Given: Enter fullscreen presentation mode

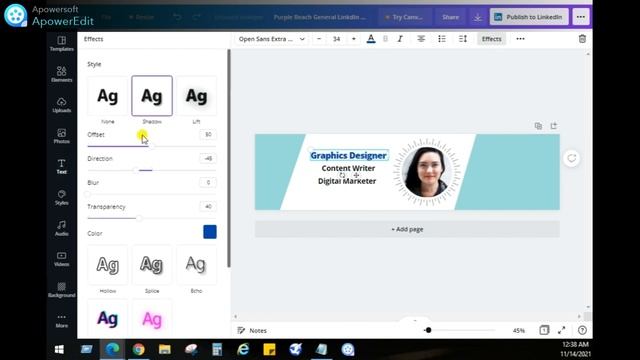Looking at the screenshot, I should tap(562, 330).
